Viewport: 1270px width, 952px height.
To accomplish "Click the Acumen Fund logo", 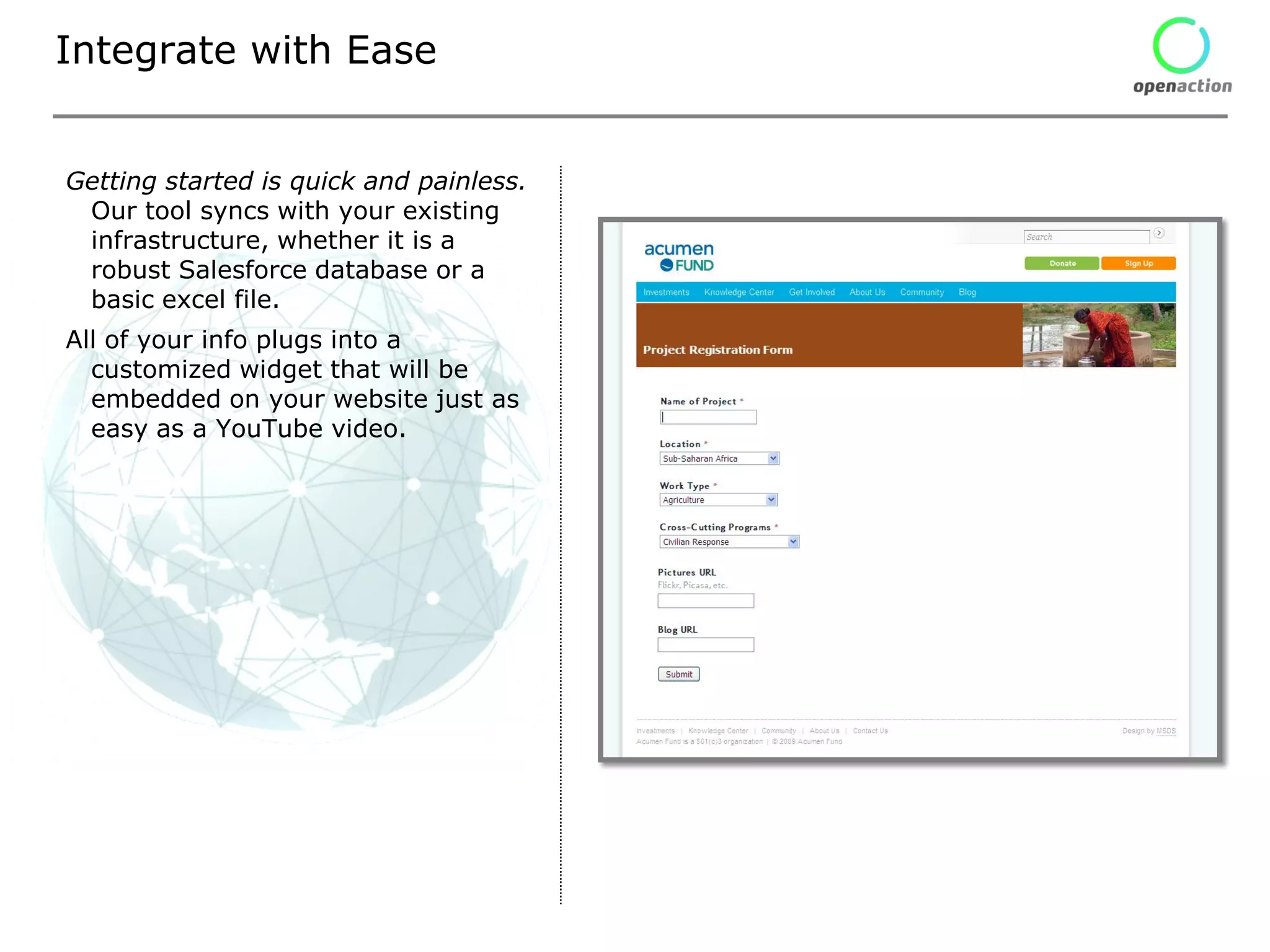I will point(679,257).
